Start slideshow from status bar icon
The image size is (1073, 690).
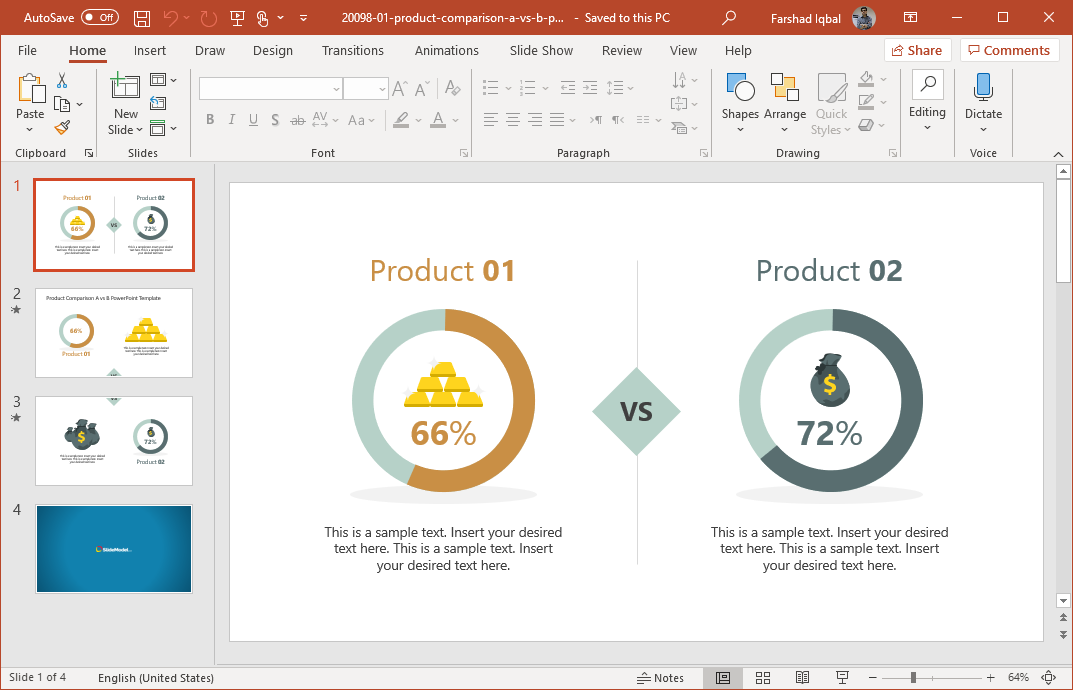pyautogui.click(x=842, y=678)
